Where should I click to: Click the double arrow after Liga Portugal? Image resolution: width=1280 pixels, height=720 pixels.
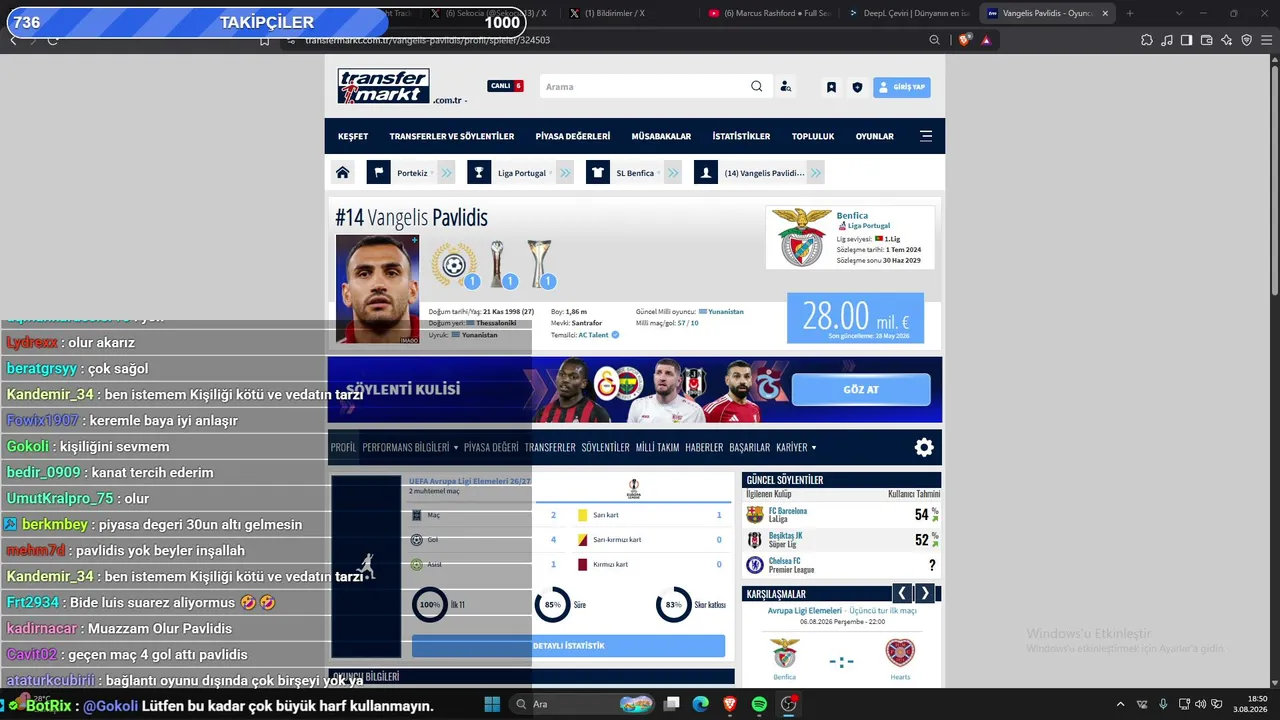pyautogui.click(x=565, y=173)
